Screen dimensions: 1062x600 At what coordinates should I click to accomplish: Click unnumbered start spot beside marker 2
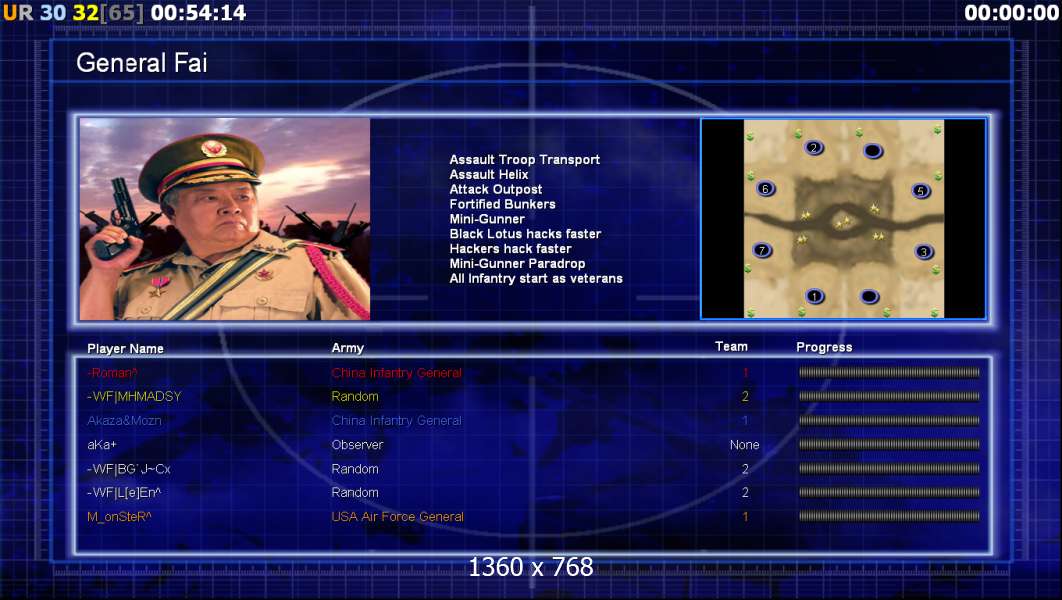[x=873, y=150]
